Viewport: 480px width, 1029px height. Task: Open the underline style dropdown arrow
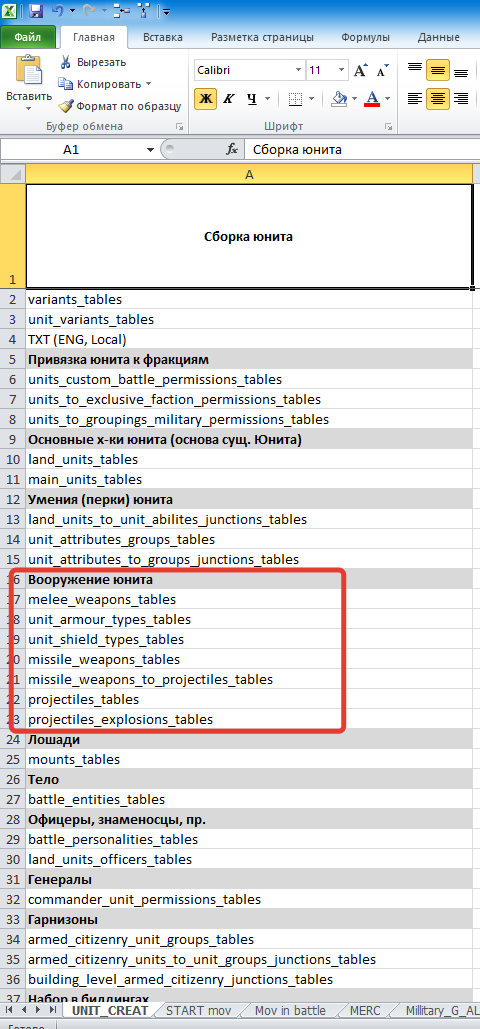(x=267, y=99)
